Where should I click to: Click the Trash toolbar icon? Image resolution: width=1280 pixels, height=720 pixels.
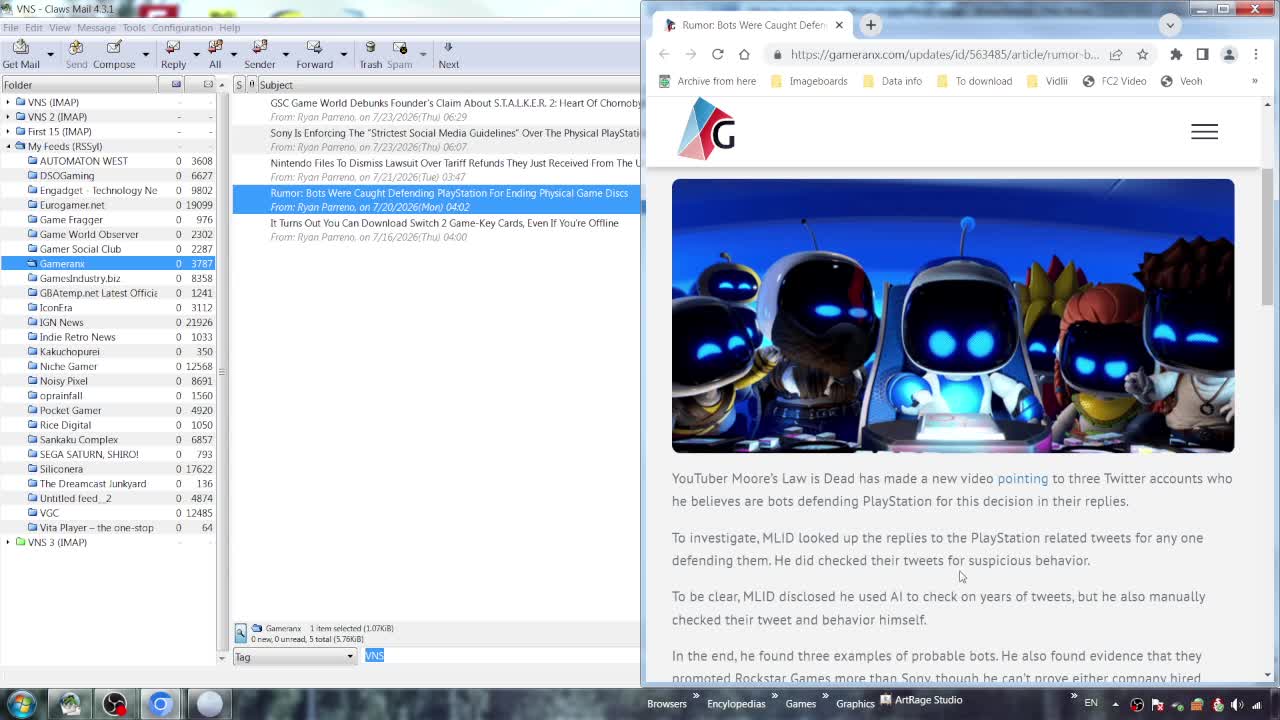371,55
